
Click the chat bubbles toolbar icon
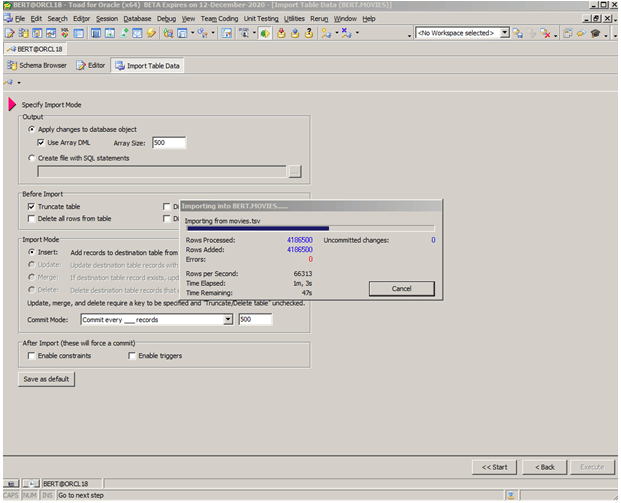click(581, 33)
